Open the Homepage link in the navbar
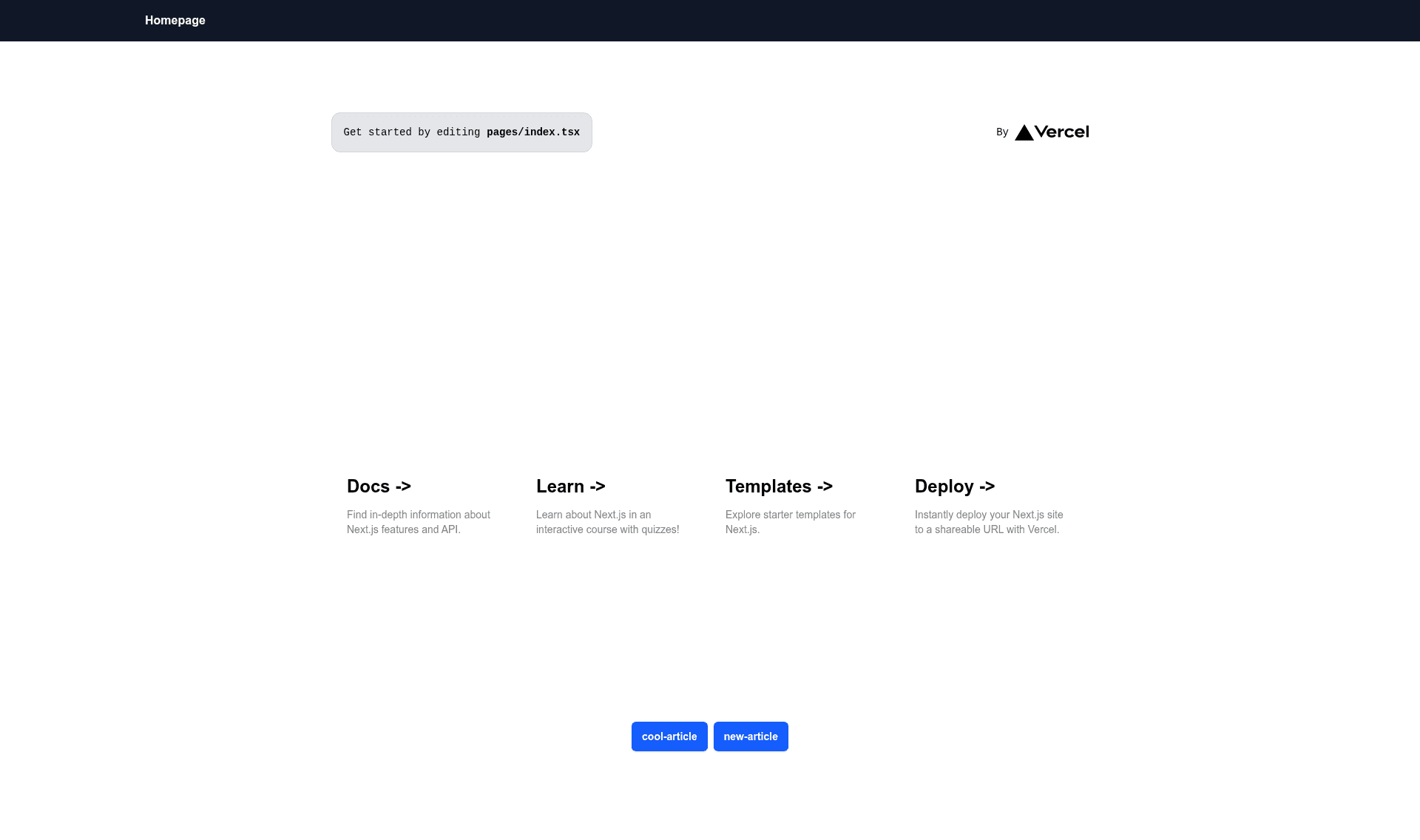This screenshot has height=840, width=1420. coord(175,21)
